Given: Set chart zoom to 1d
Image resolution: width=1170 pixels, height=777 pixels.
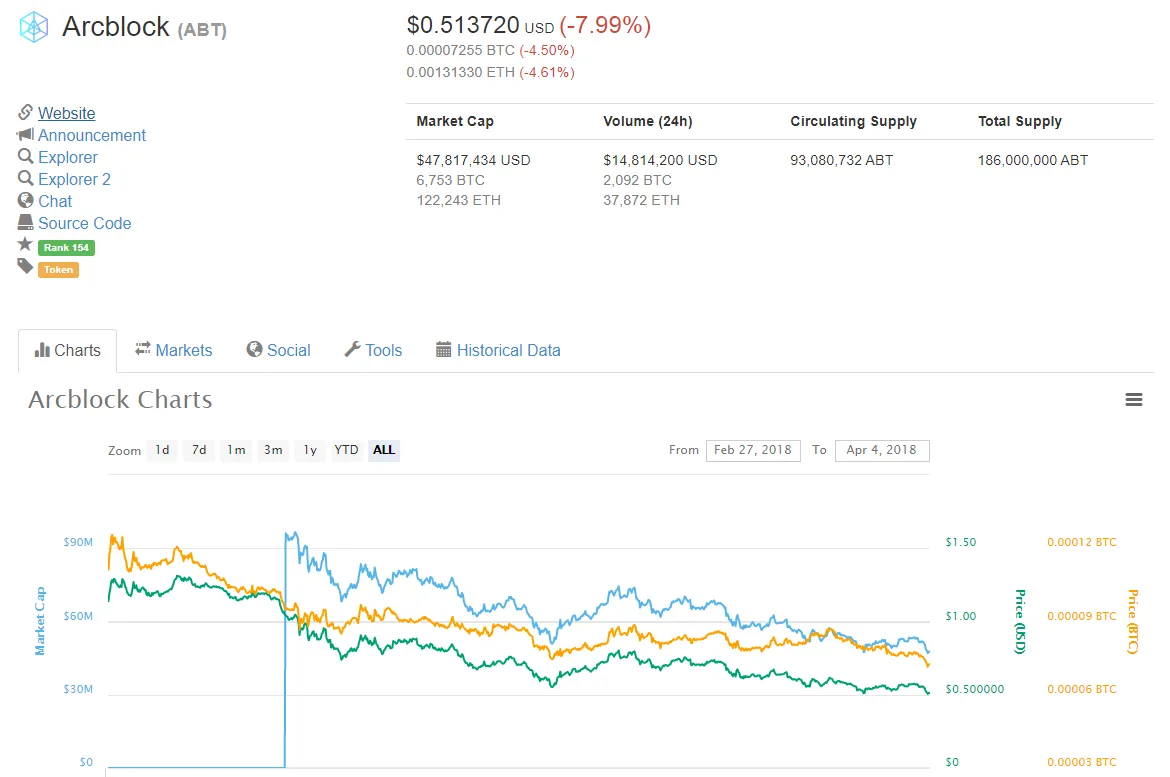Looking at the screenshot, I should tap(162, 450).
